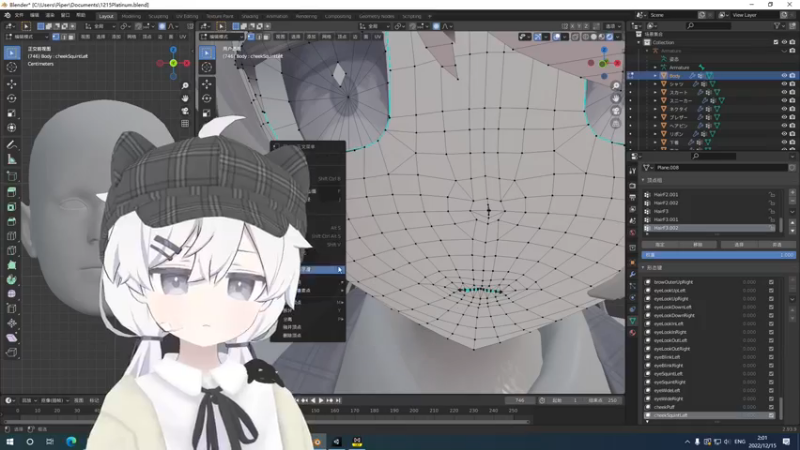Select the Spin tool
Viewport: 800px width, 450px height.
(x=12, y=280)
